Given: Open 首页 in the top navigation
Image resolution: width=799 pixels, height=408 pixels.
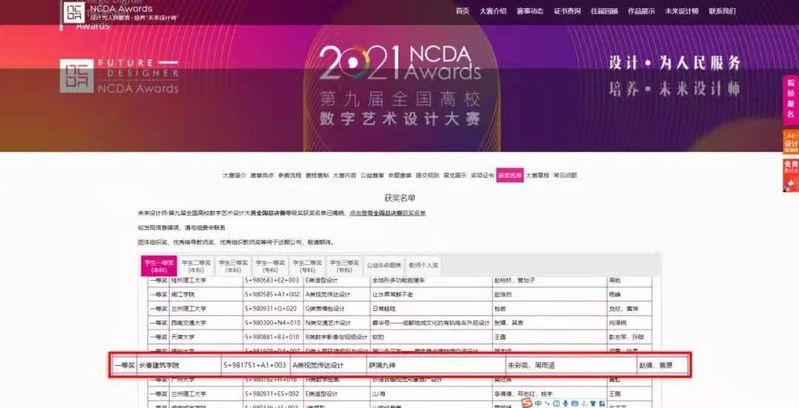Looking at the screenshot, I should point(462,12).
